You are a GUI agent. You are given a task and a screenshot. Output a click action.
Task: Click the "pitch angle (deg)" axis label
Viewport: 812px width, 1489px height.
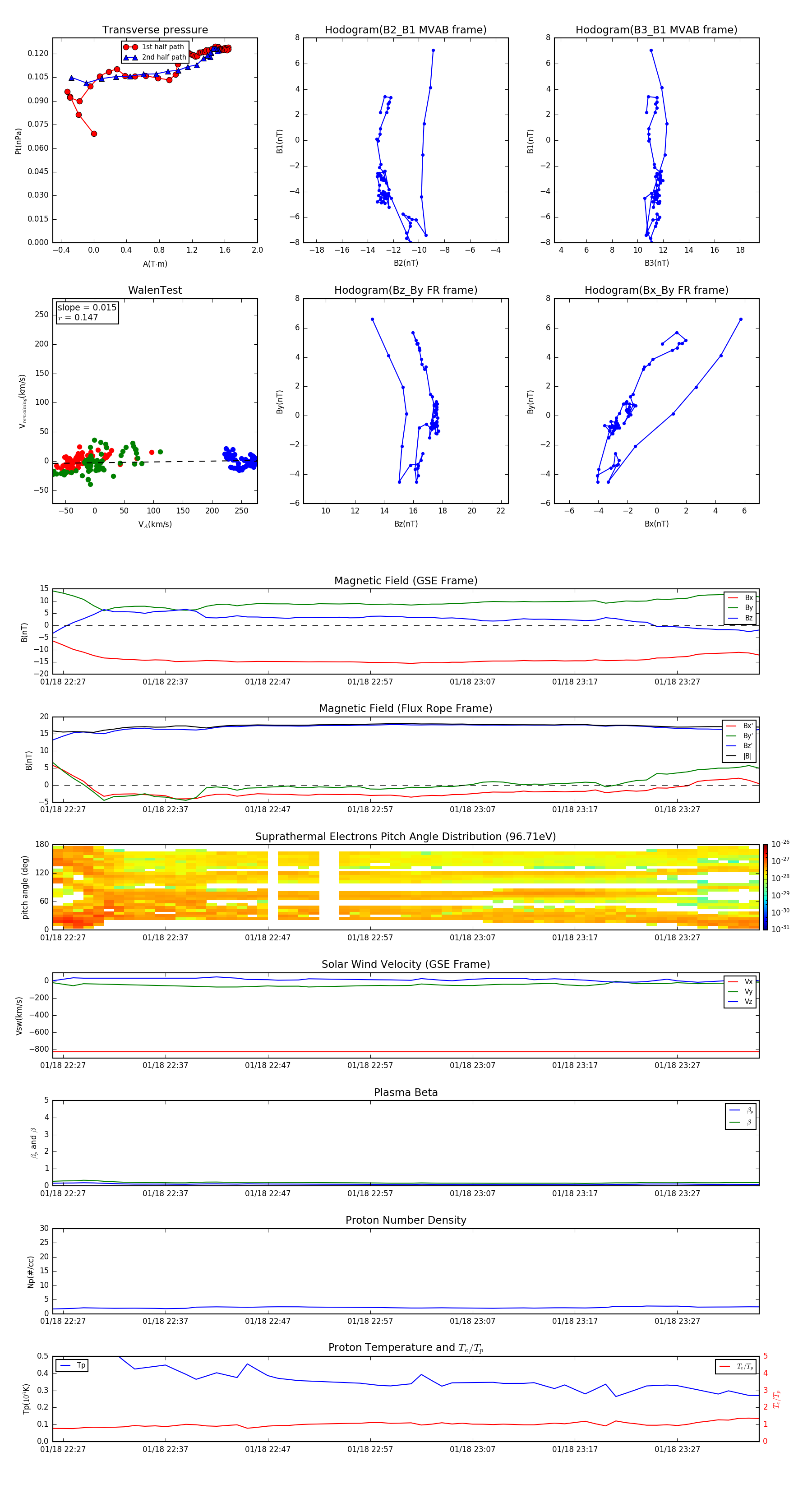point(25,887)
